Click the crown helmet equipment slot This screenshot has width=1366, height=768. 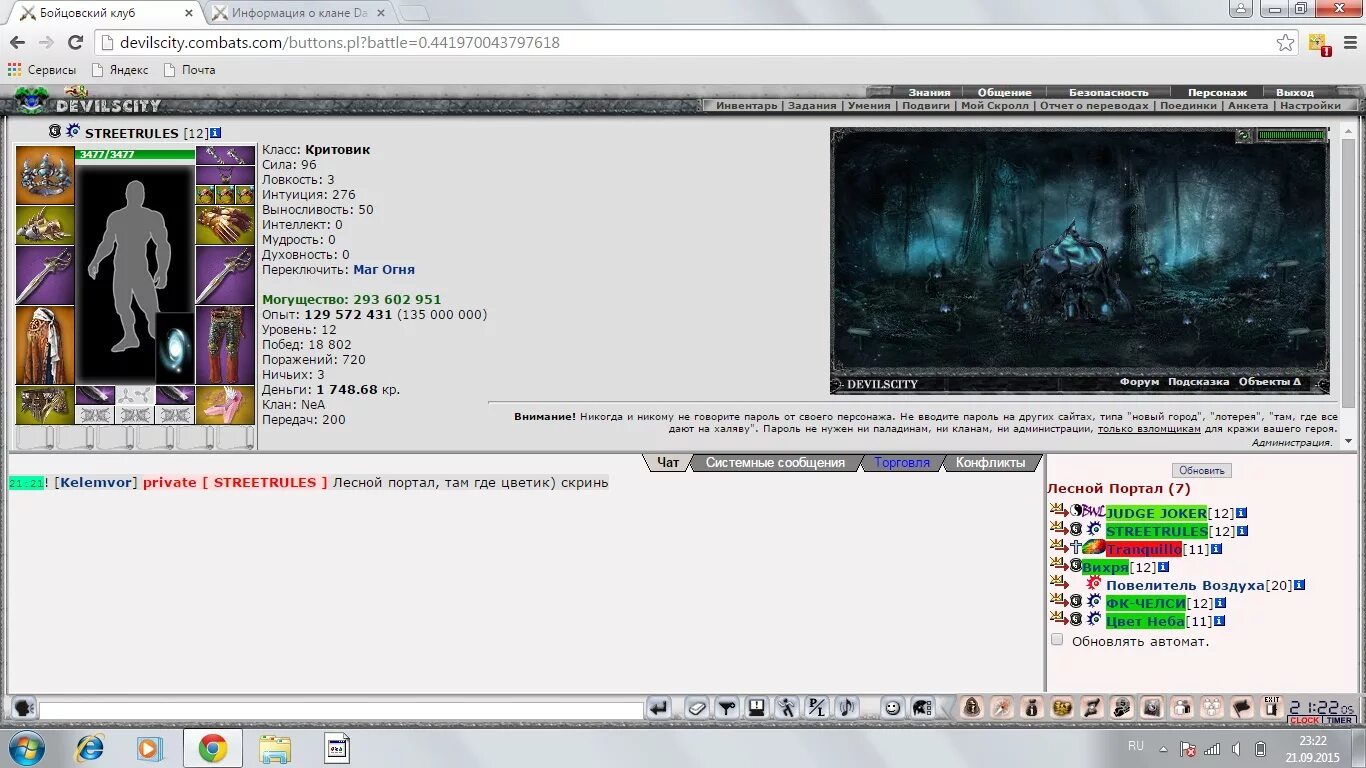point(45,175)
